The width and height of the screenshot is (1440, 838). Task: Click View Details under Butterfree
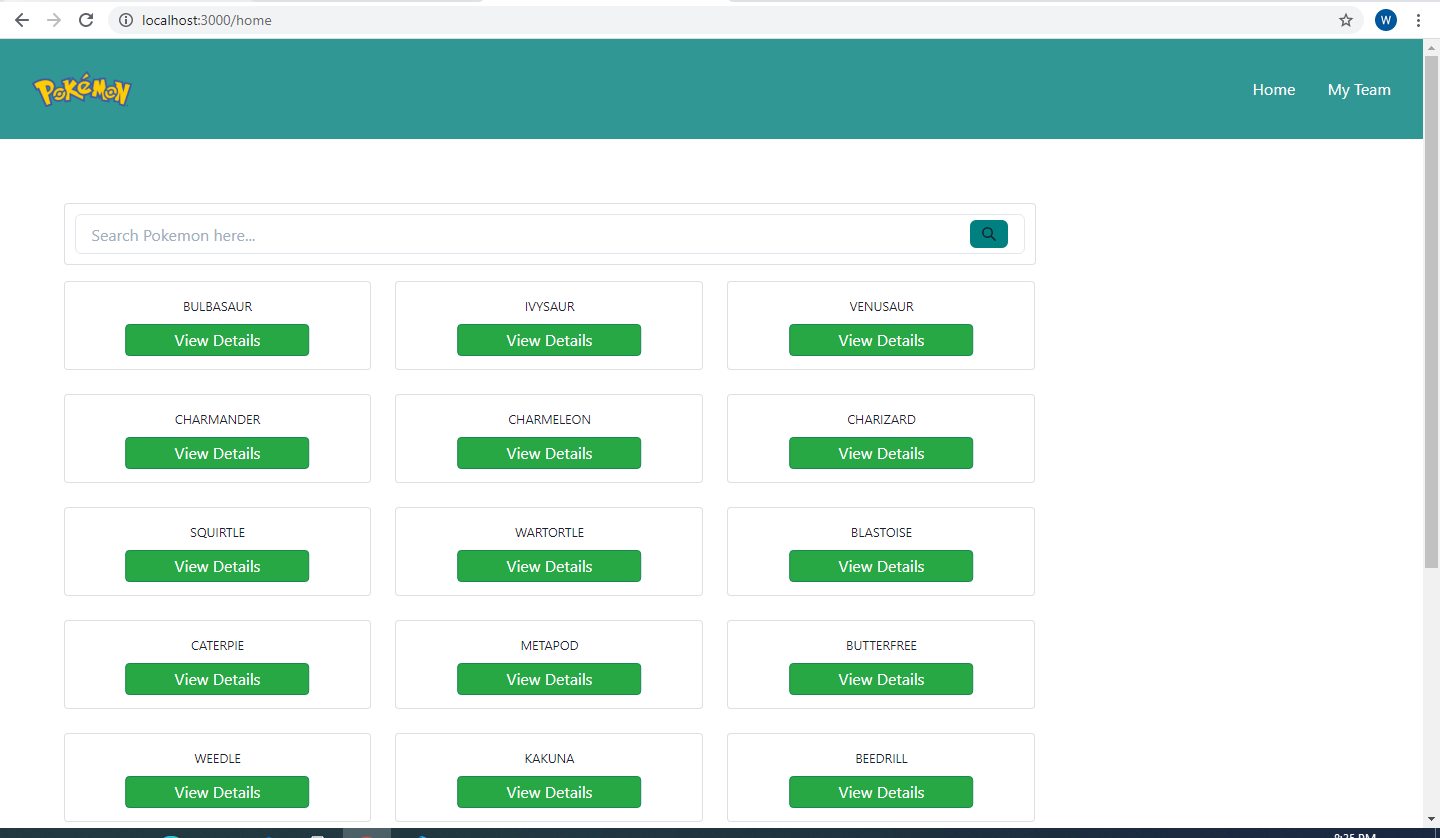(x=881, y=679)
